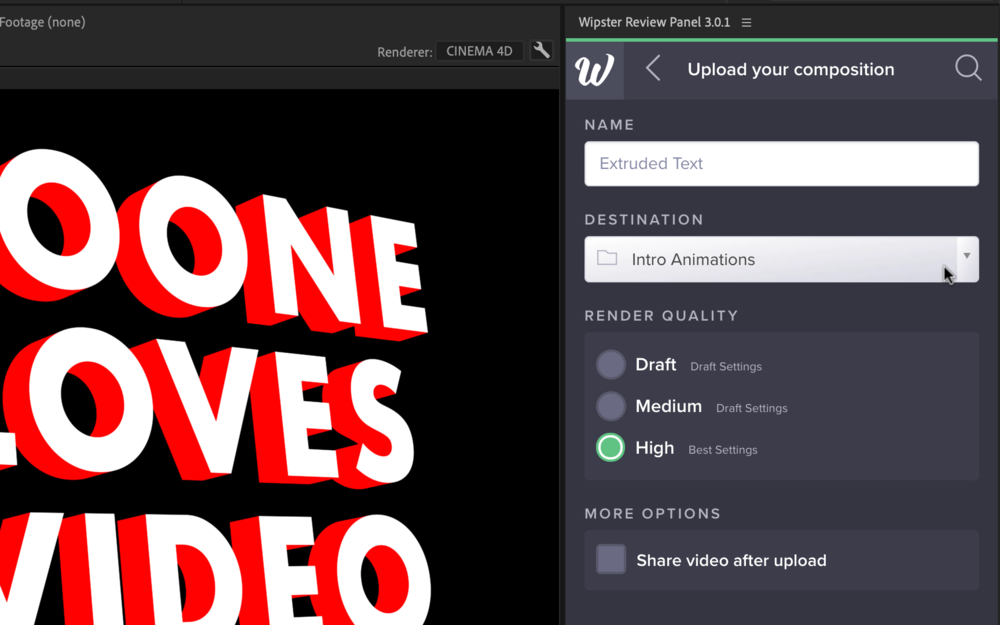Click the folder icon in Destination field
The image size is (1000, 625).
(607, 258)
